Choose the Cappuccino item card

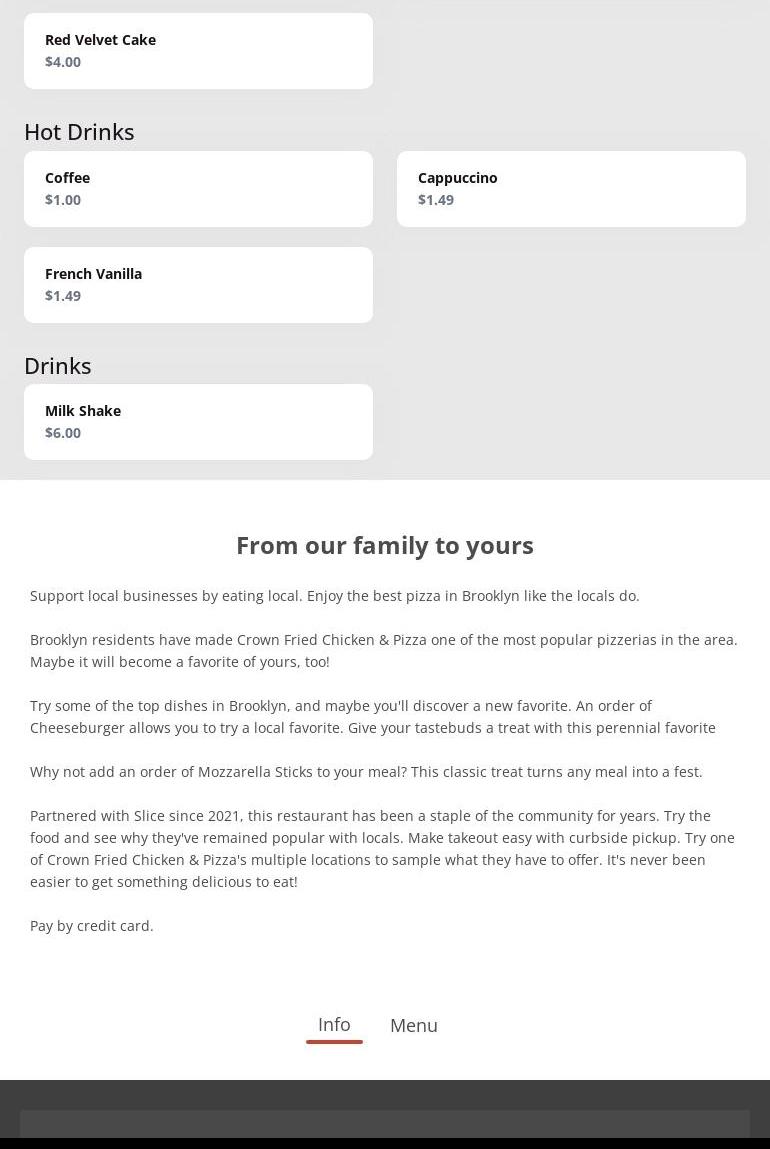tap(571, 188)
